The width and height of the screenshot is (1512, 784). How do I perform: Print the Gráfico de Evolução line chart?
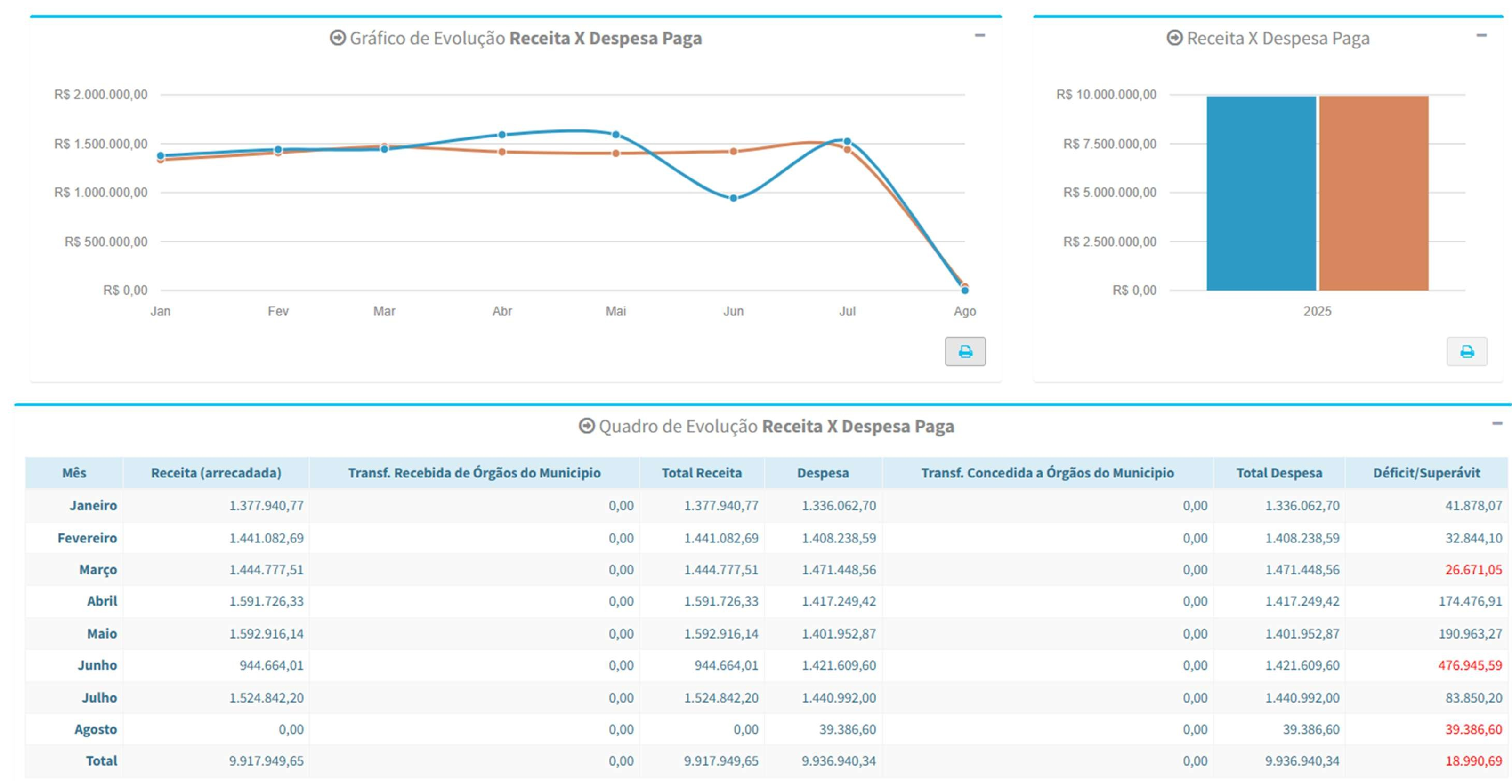[x=965, y=352]
